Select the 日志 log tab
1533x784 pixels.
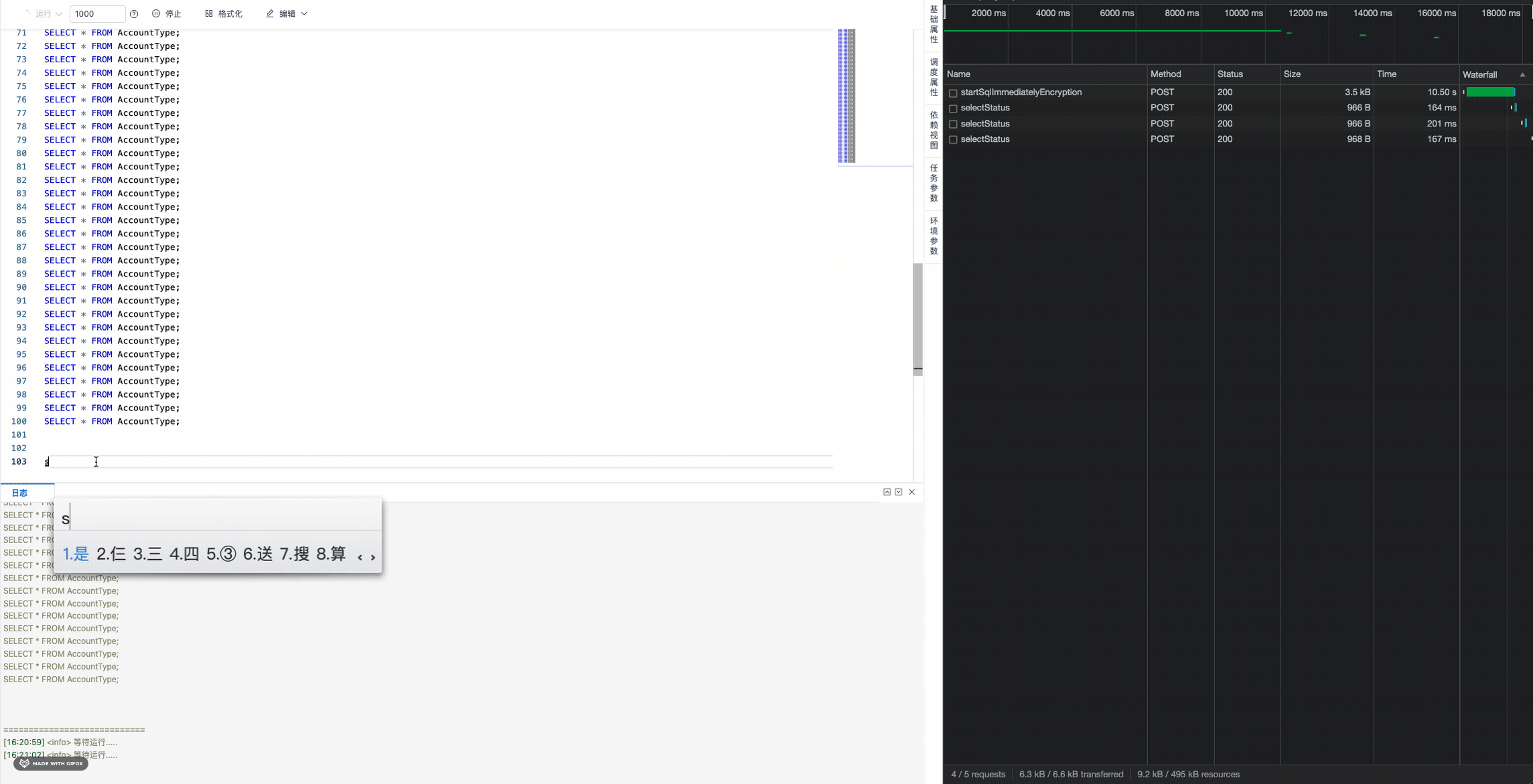[19, 493]
